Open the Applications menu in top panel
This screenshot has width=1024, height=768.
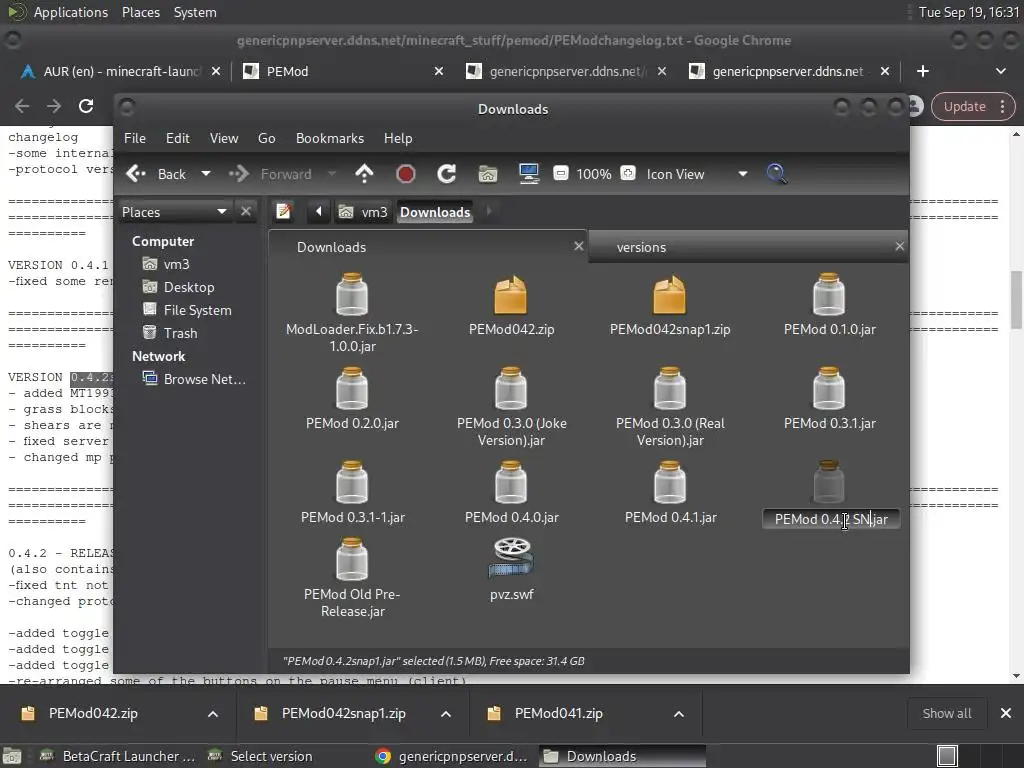pyautogui.click(x=71, y=12)
